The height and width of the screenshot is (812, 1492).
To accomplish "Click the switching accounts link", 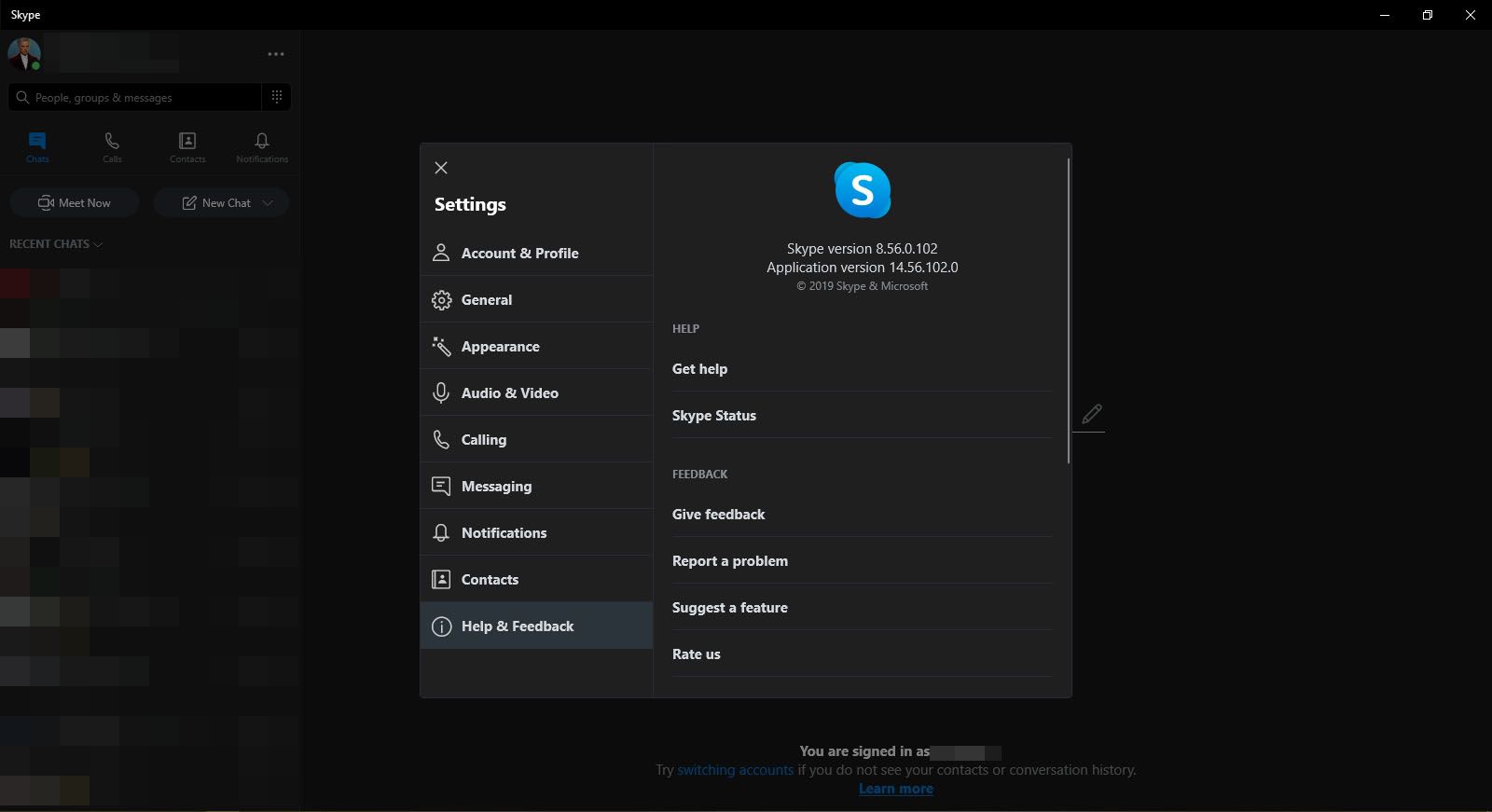I will point(735,770).
